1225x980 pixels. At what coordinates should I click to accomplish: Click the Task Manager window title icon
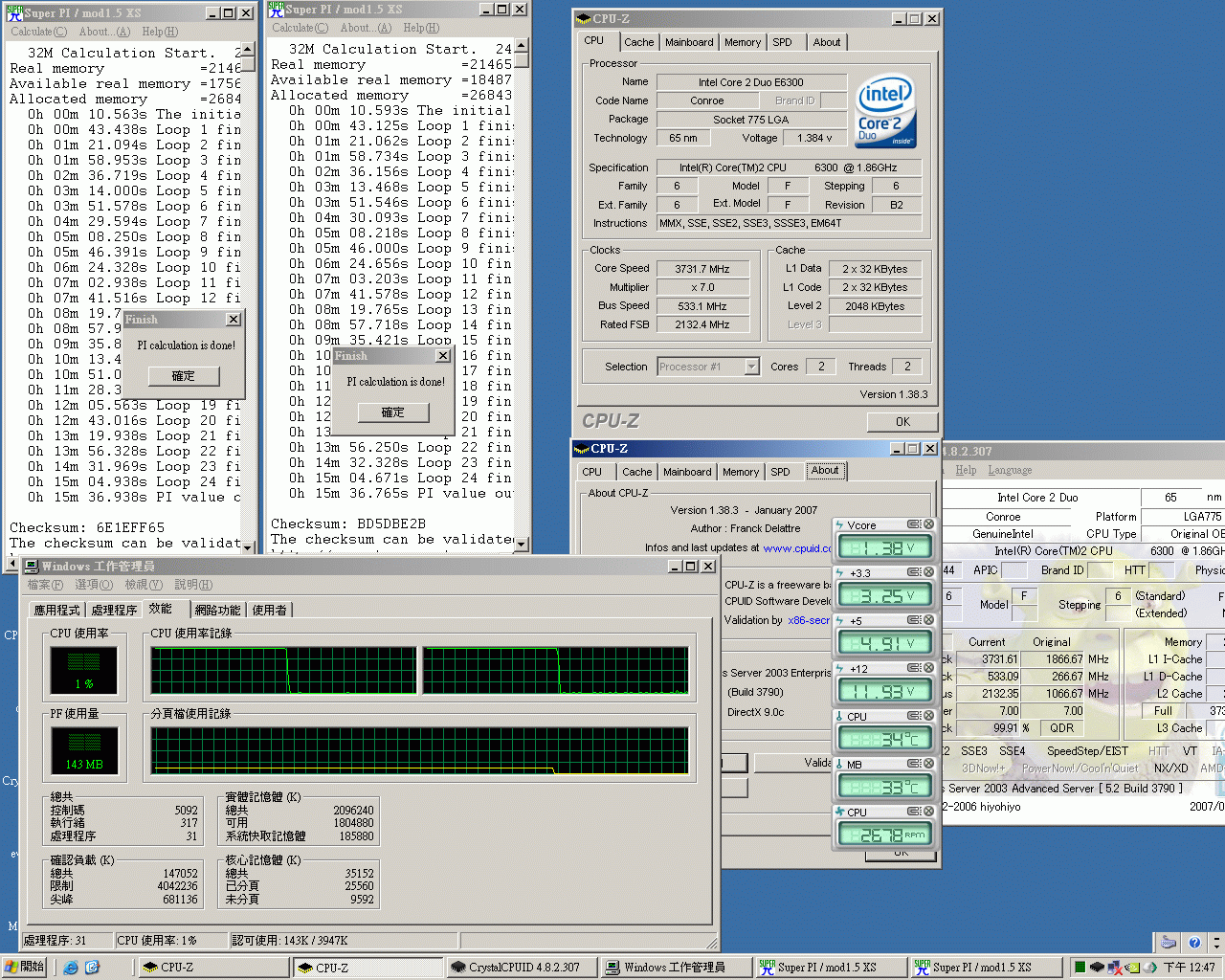(x=31, y=567)
